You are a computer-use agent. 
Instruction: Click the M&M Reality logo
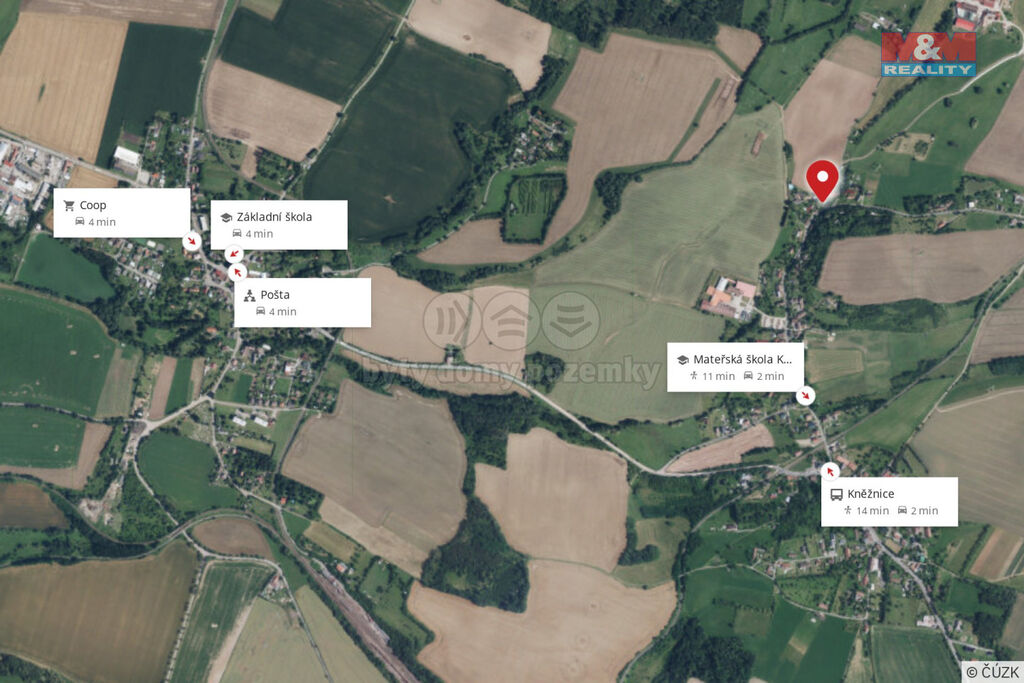click(928, 55)
